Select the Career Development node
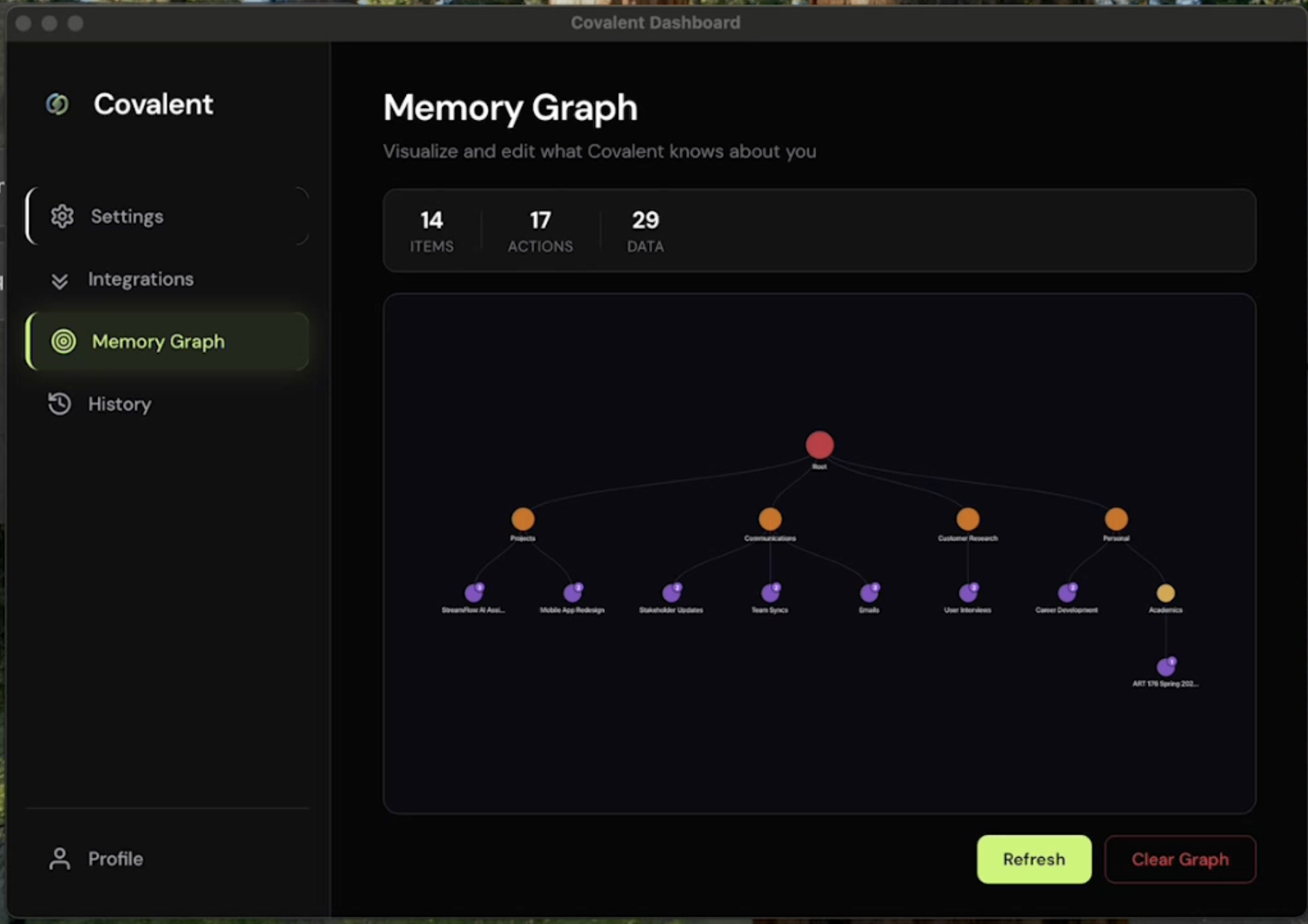The image size is (1308, 924). pos(1067,592)
